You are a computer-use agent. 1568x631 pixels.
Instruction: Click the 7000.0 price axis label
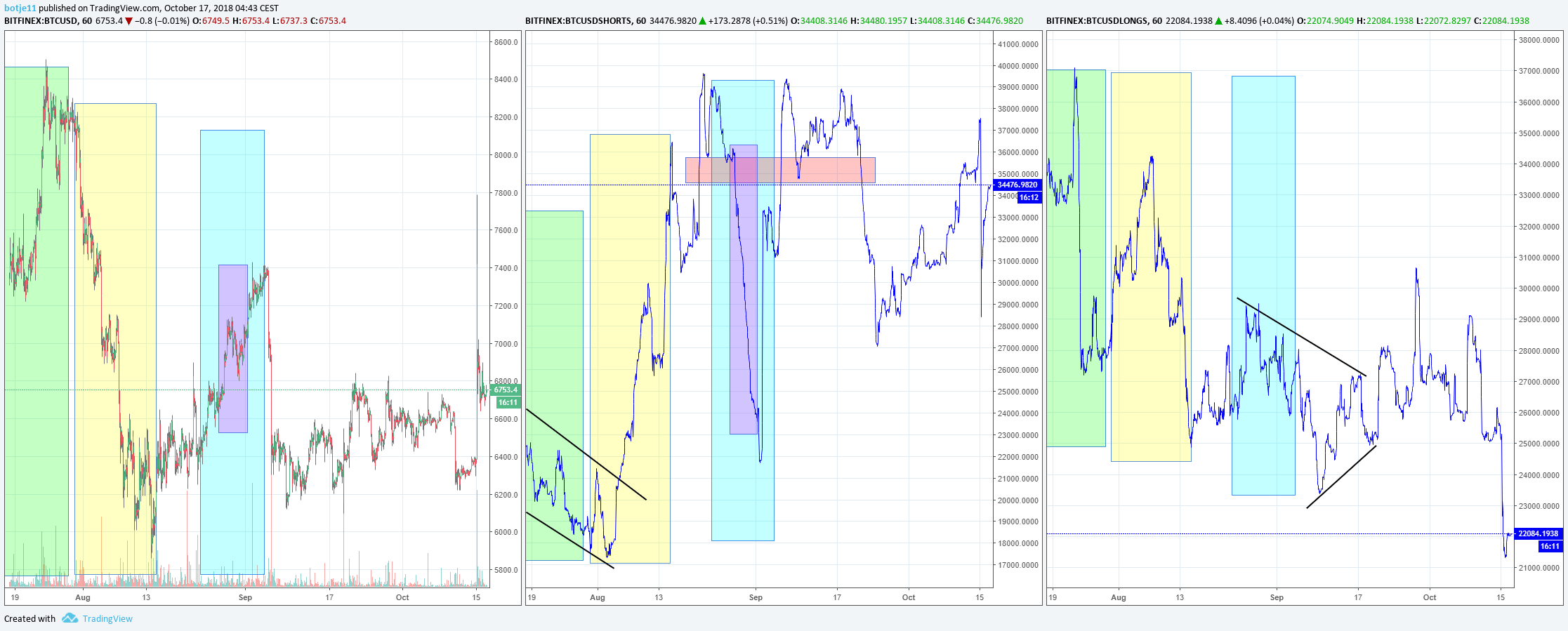506,344
